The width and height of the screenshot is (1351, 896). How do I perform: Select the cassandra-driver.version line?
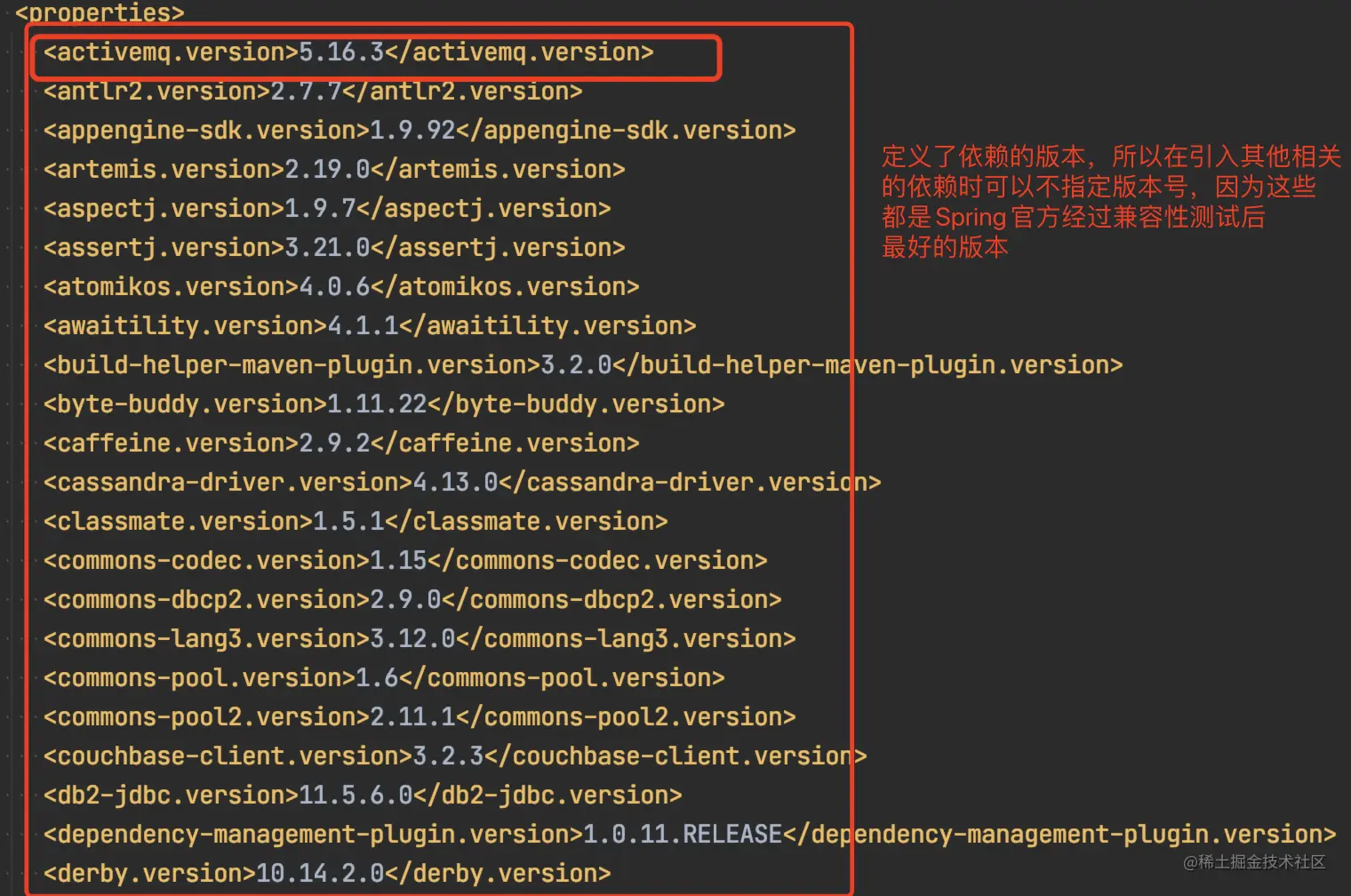pos(462,483)
